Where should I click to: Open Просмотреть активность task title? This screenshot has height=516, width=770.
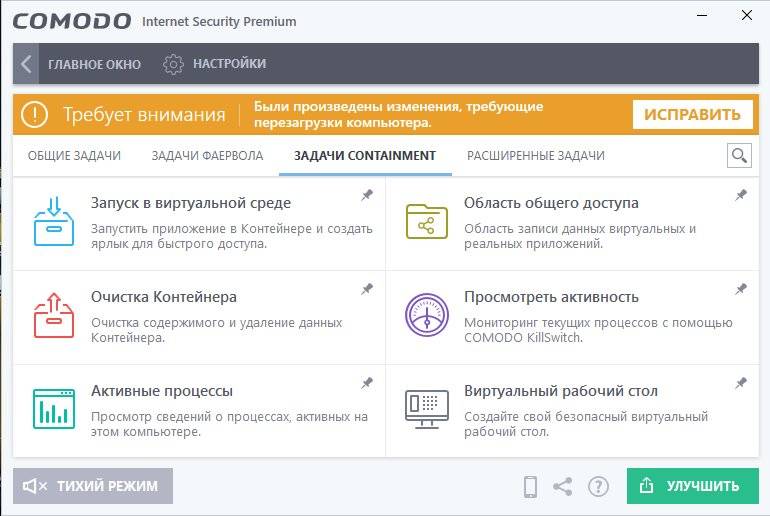(551, 297)
